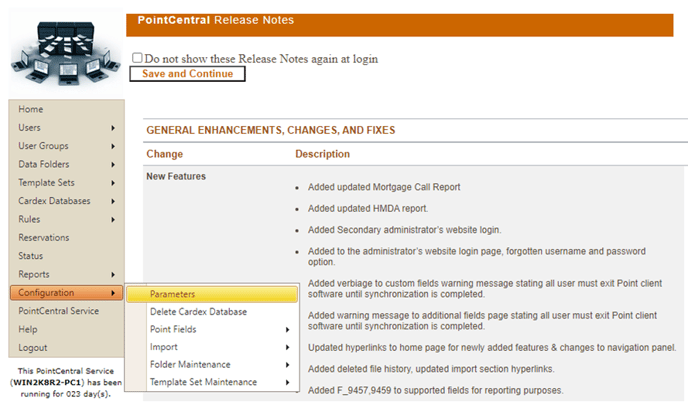This screenshot has width=688, height=405.
Task: Click Save and Continue button
Action: 187,74
